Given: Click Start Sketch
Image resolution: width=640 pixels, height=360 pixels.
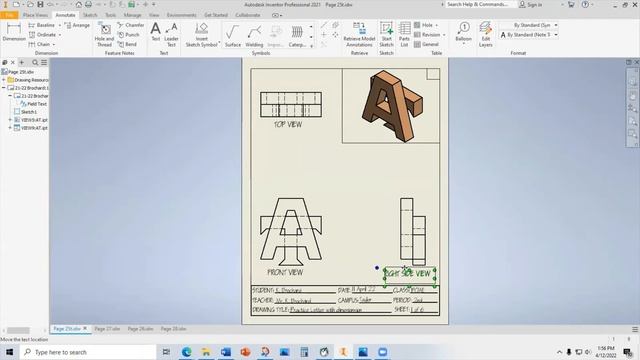Looking at the screenshot, I should click(386, 35).
